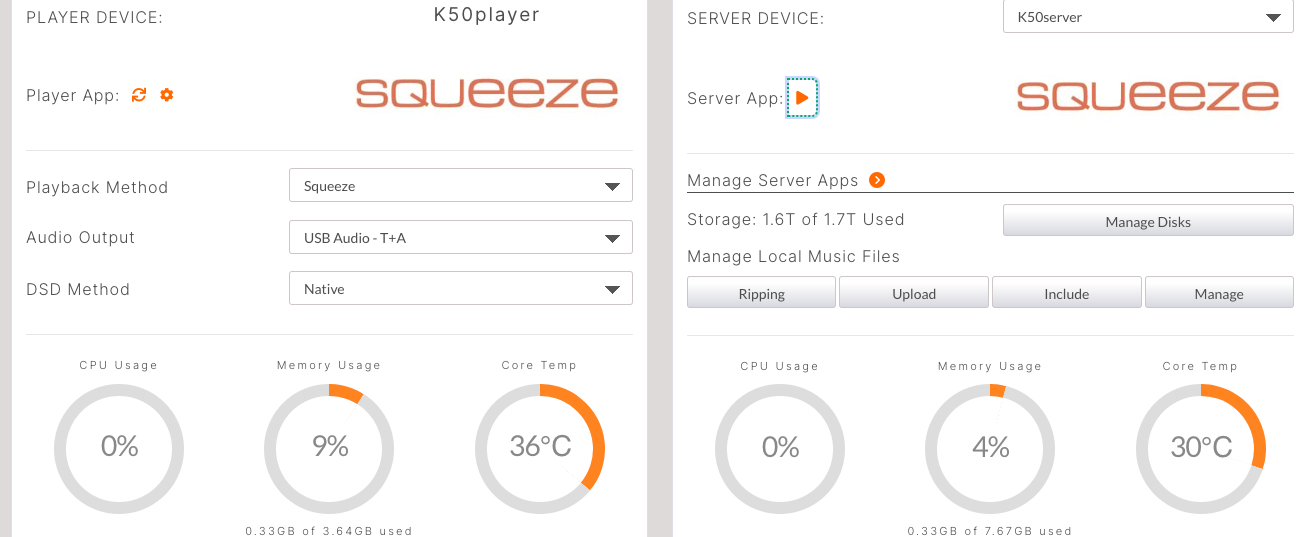The height and width of the screenshot is (537, 1305).
Task: Click the player Memory Usage 9% gauge
Action: (x=329, y=446)
